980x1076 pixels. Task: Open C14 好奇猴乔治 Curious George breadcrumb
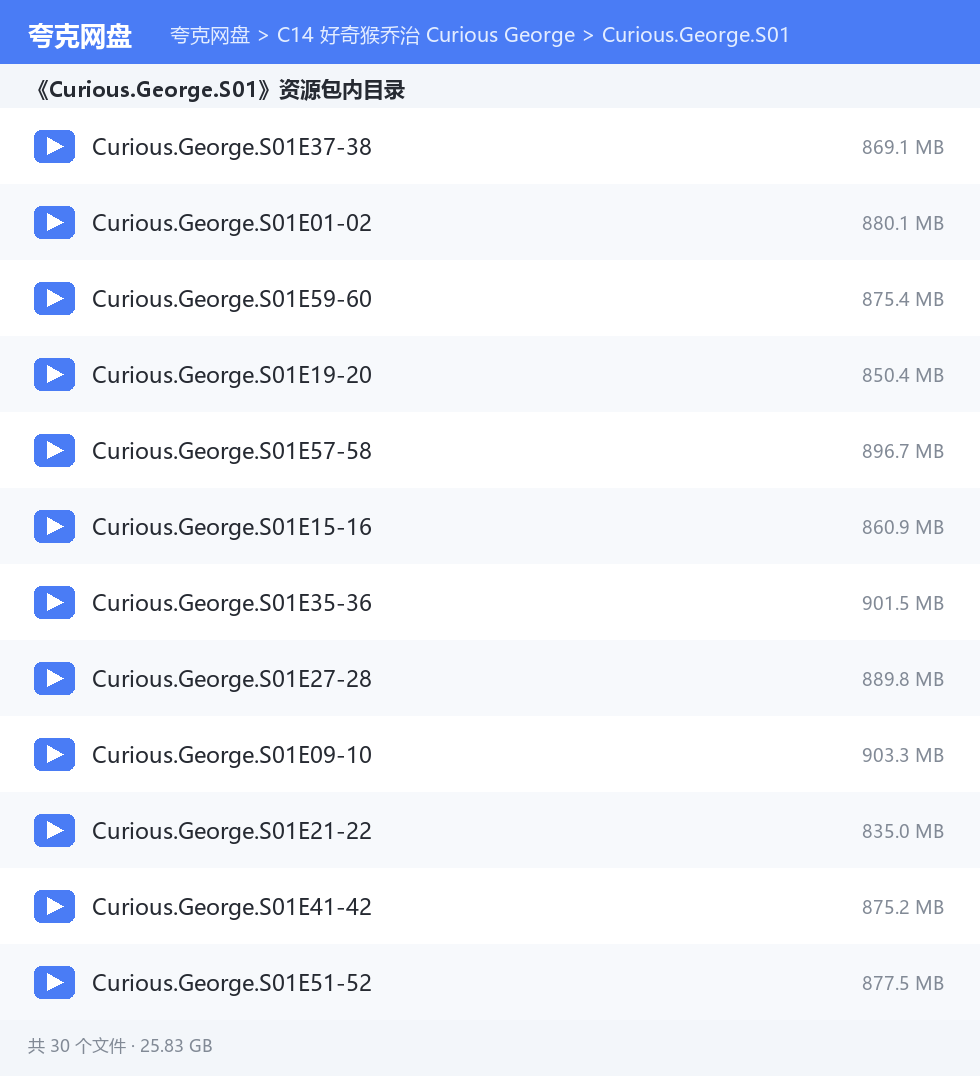click(426, 35)
